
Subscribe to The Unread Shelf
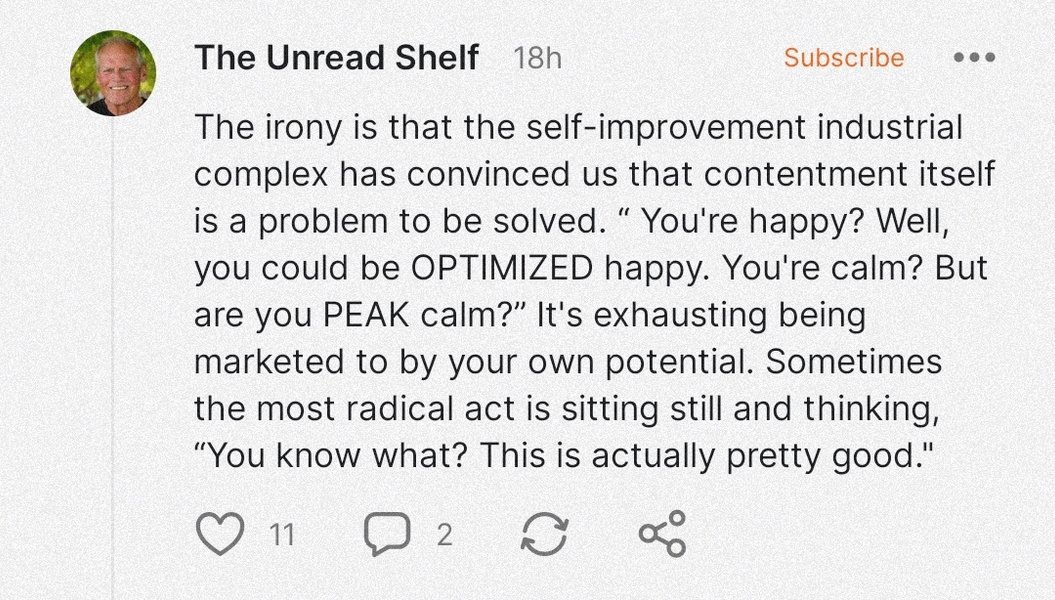844,58
